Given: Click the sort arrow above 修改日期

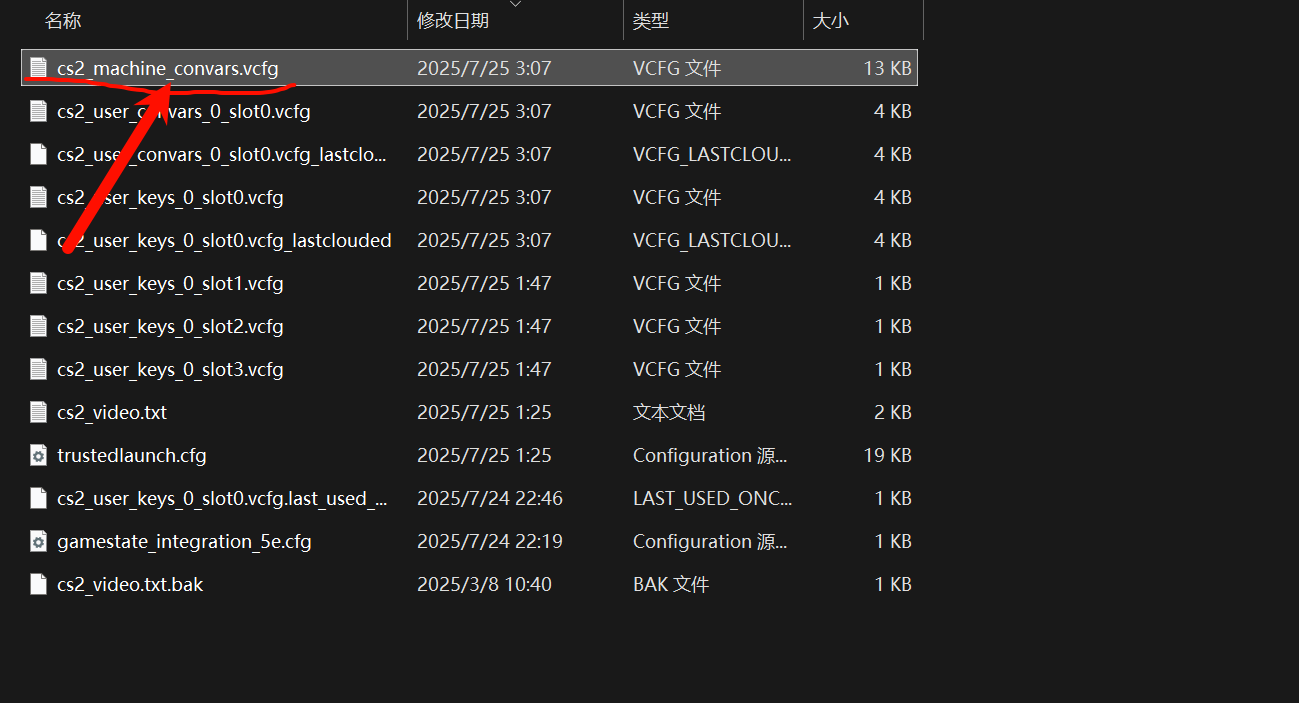Looking at the screenshot, I should click(515, 4).
